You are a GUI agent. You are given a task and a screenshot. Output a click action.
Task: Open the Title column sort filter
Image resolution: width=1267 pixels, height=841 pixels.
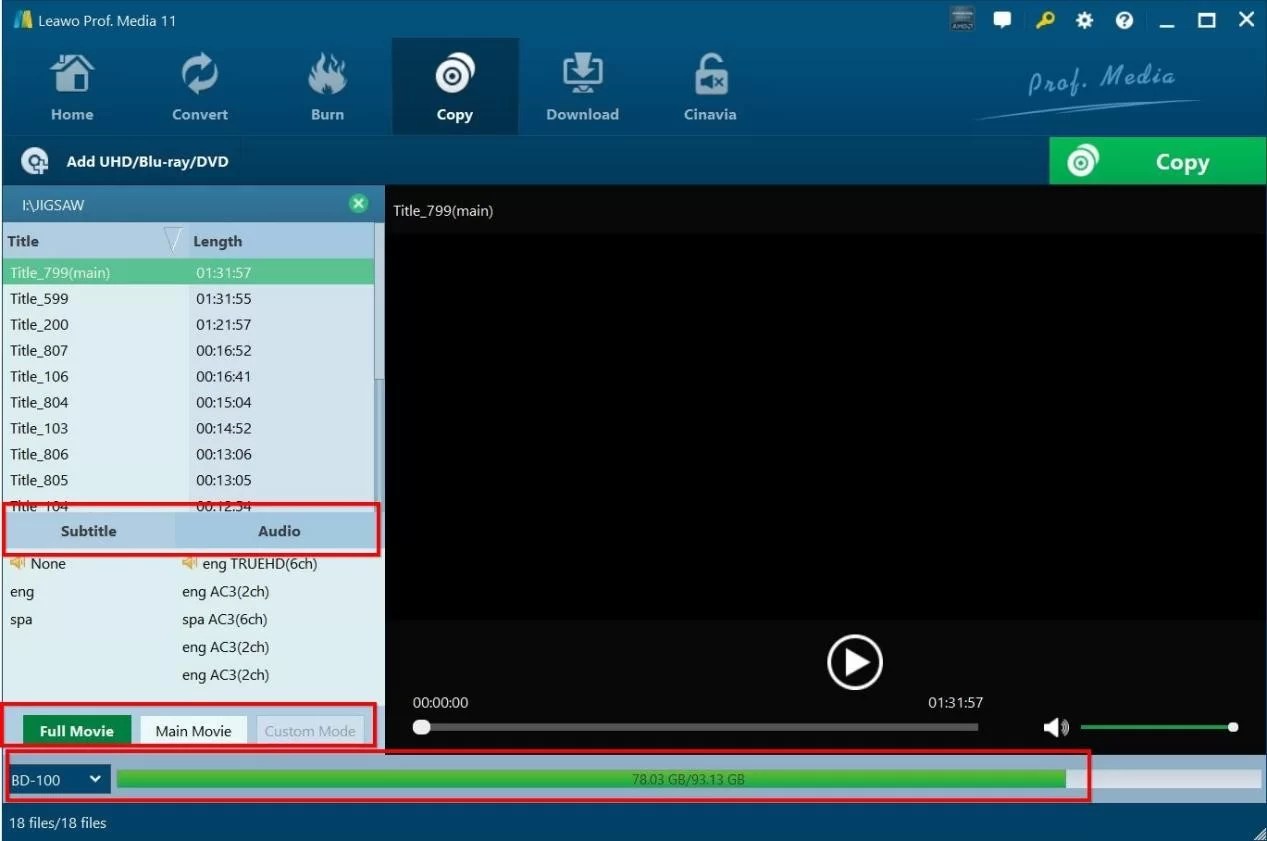click(172, 240)
